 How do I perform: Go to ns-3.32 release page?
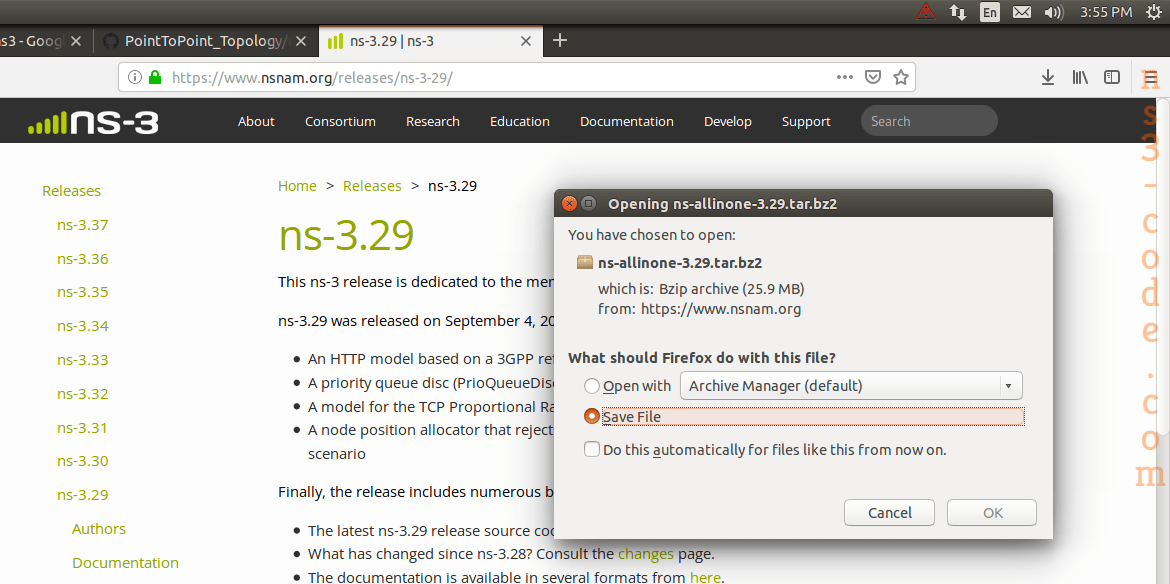pos(83,394)
